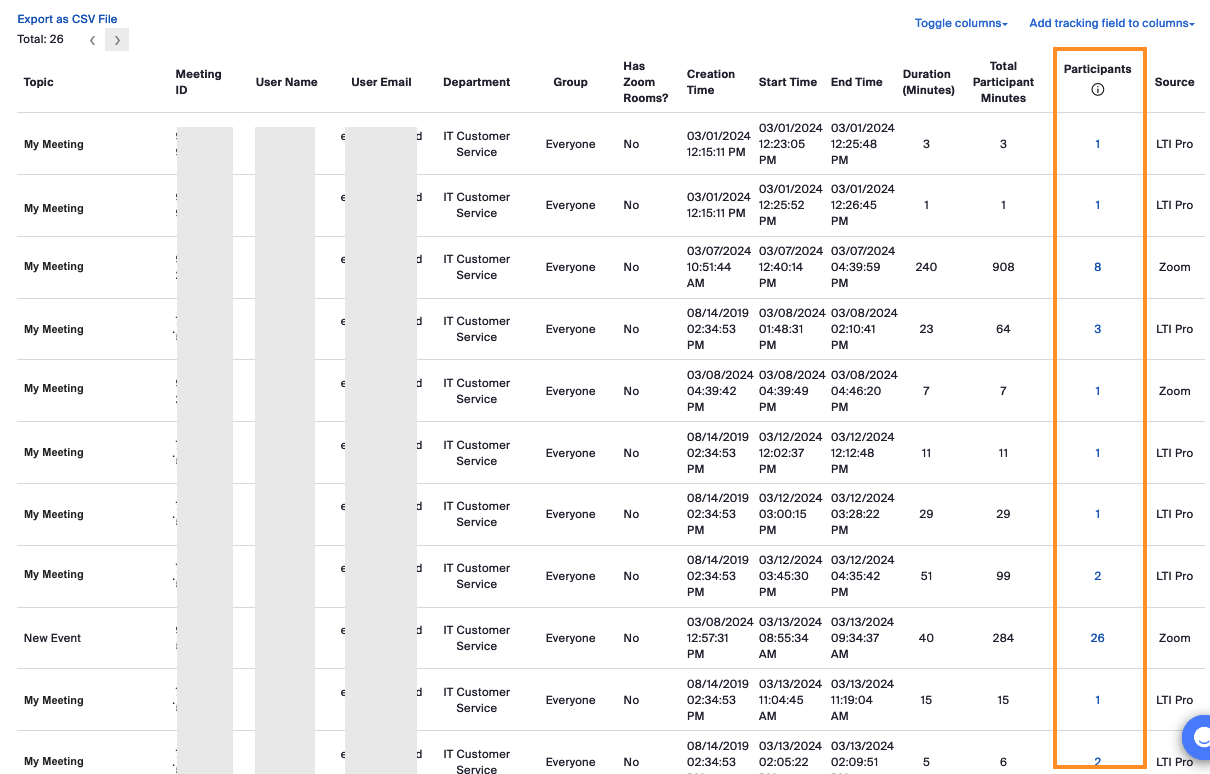This screenshot has height=774, width=1210.
Task: Click Export as CSV File link
Action: (67, 19)
